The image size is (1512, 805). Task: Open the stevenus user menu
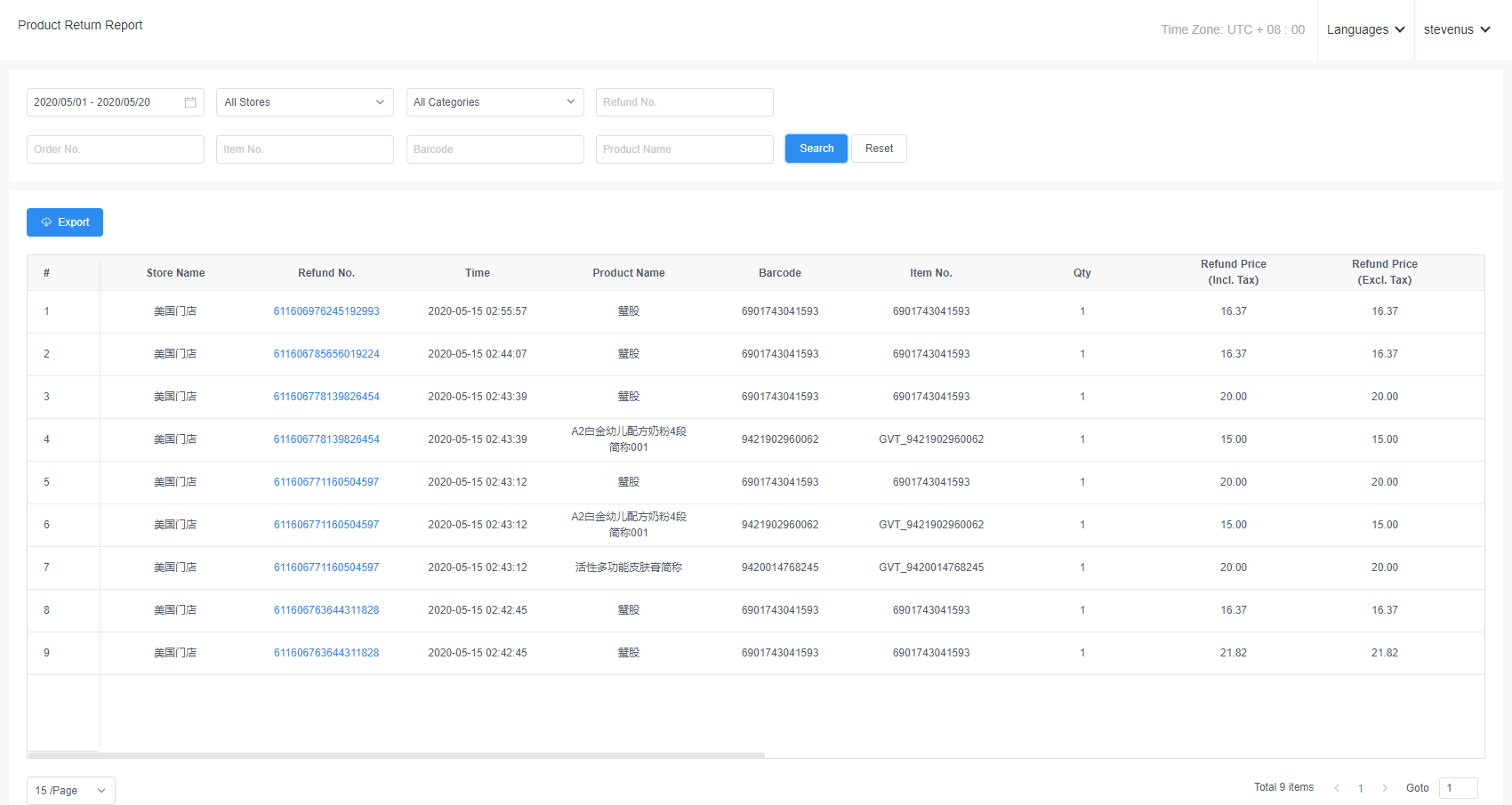[x=1456, y=29]
